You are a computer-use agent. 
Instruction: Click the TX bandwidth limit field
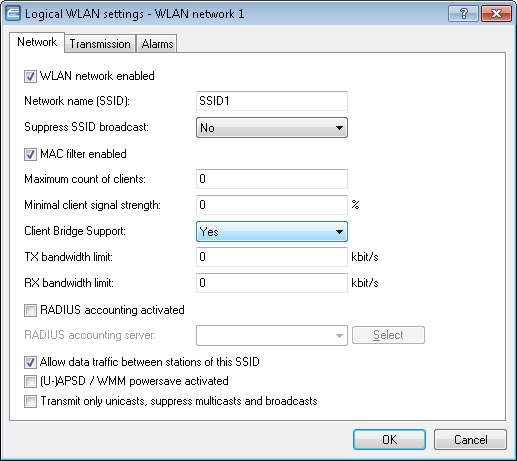(272, 257)
